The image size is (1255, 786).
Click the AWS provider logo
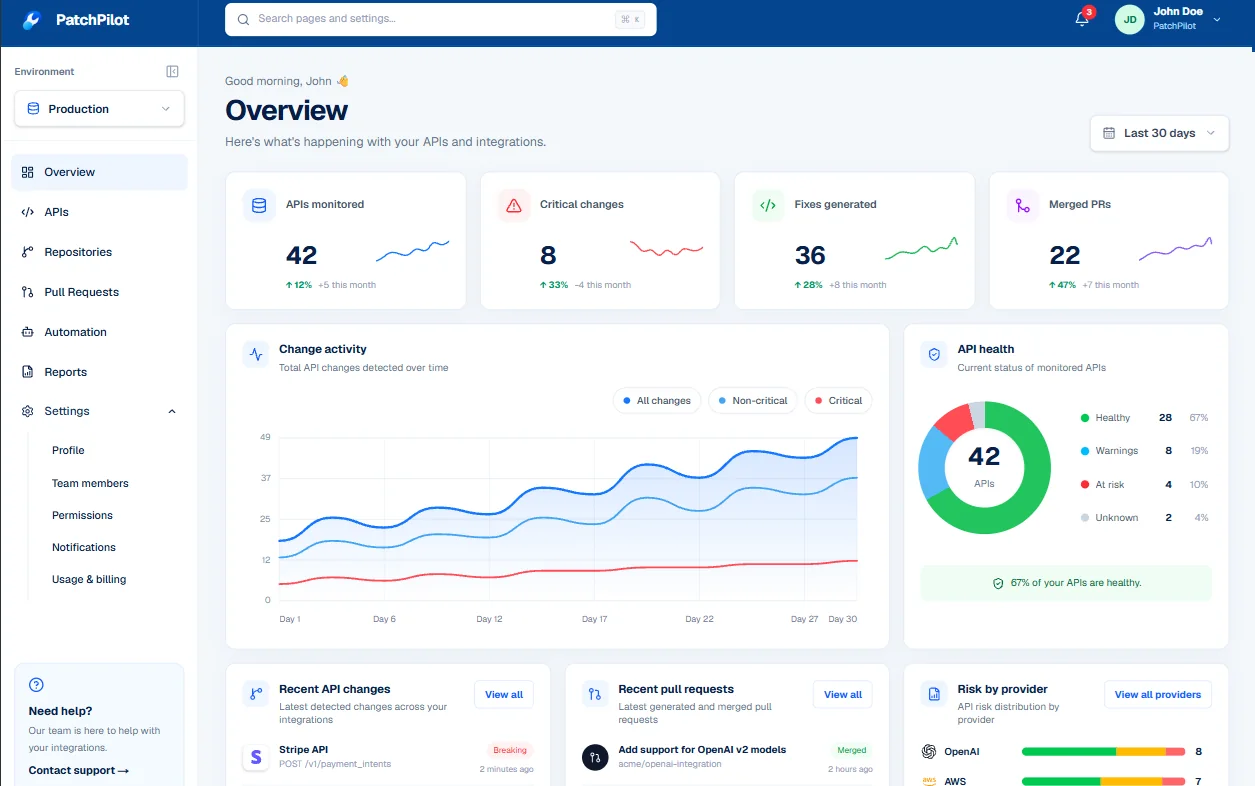pyautogui.click(x=929, y=781)
